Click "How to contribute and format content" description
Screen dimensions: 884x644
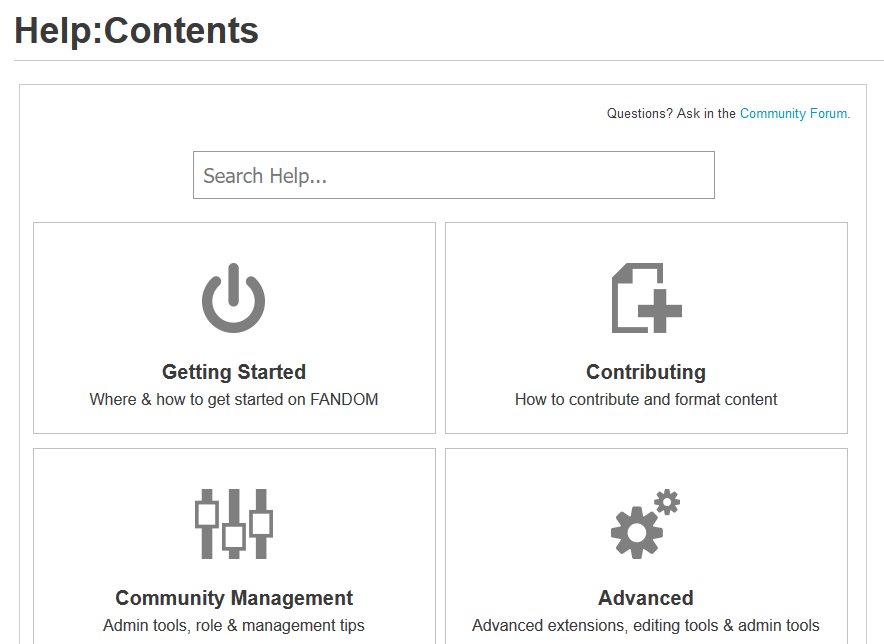646,399
